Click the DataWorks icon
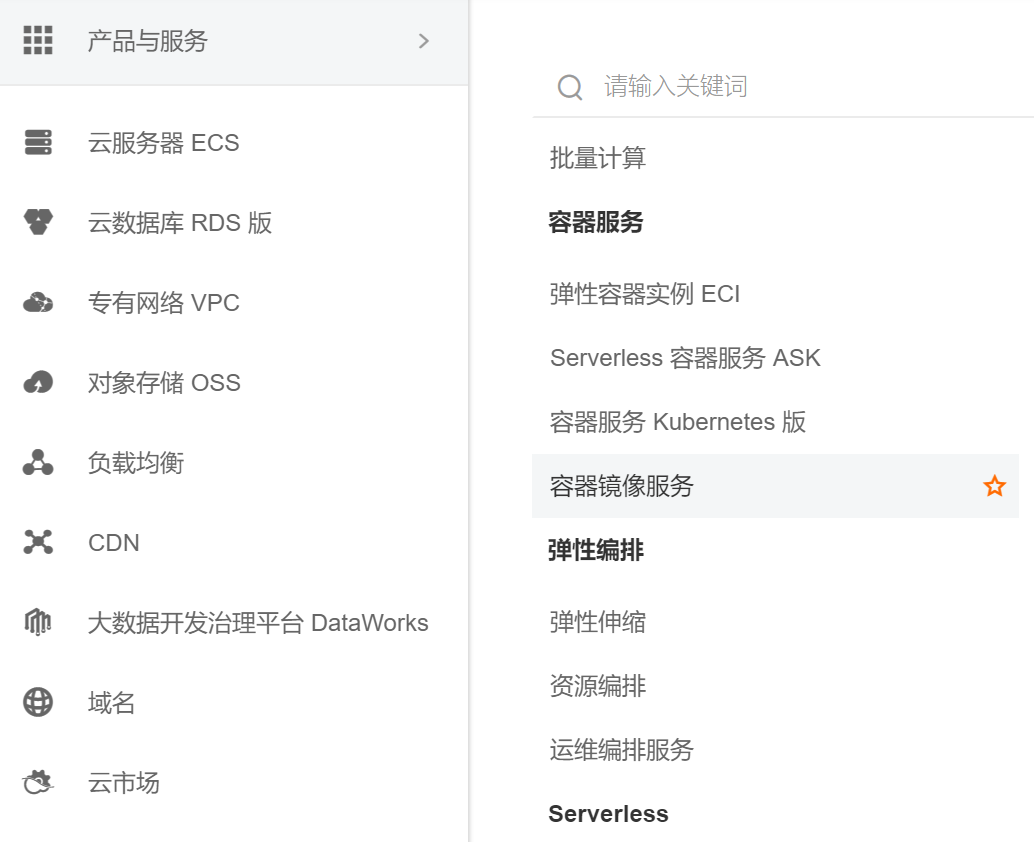This screenshot has height=842, width=1034. tap(38, 622)
